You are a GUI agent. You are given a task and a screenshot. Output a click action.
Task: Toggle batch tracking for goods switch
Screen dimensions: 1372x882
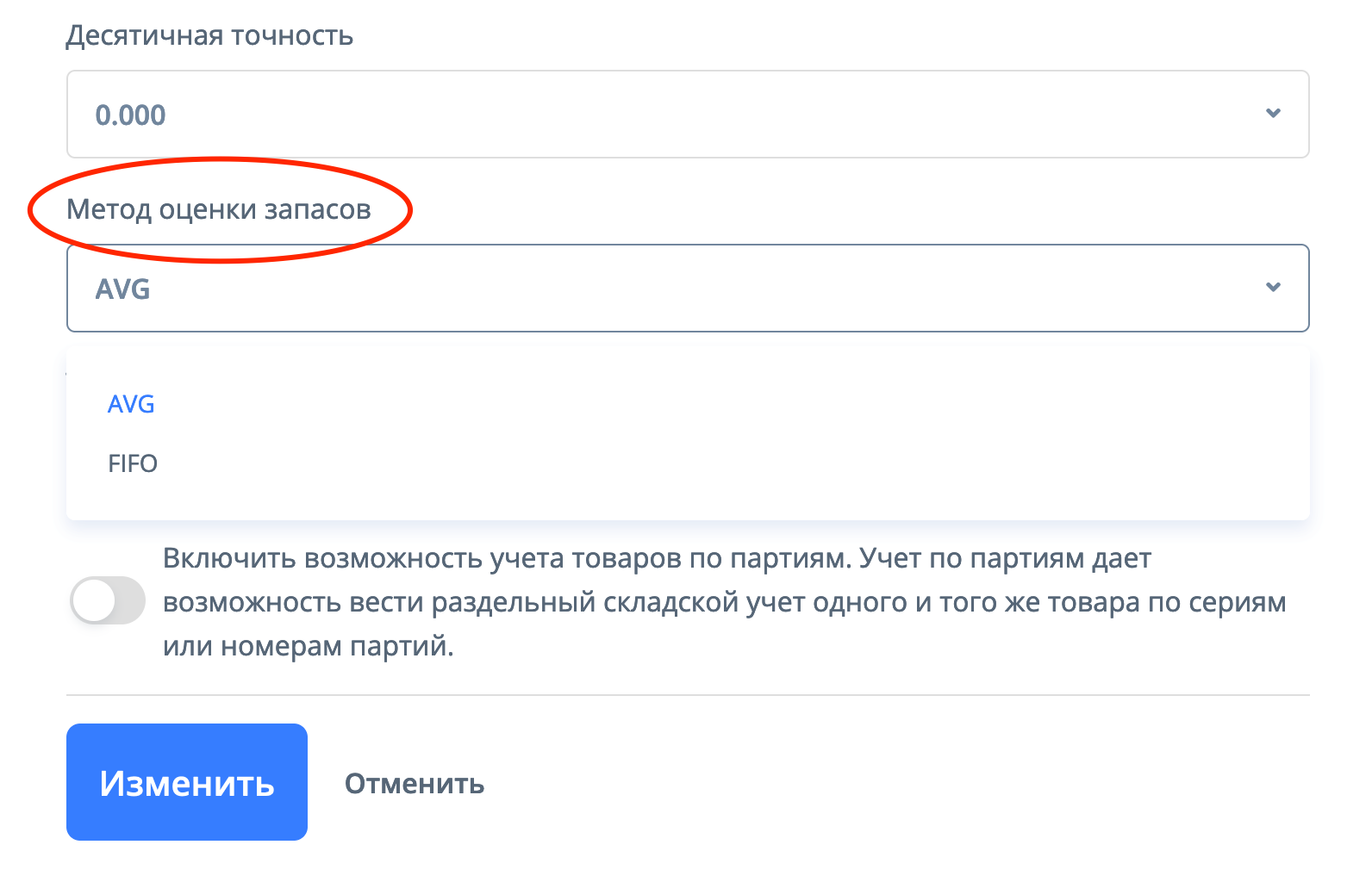108,600
